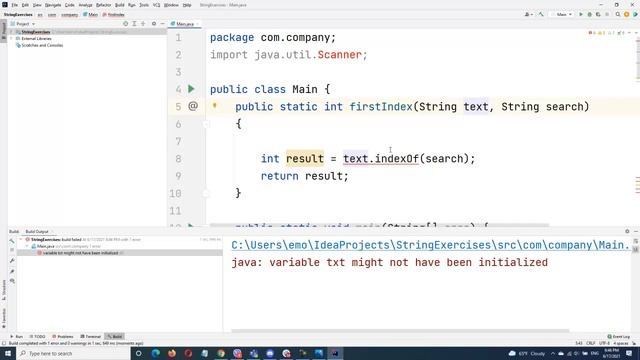Open Project panel settings gear
The height and width of the screenshot is (360, 640).
(x=154, y=24)
